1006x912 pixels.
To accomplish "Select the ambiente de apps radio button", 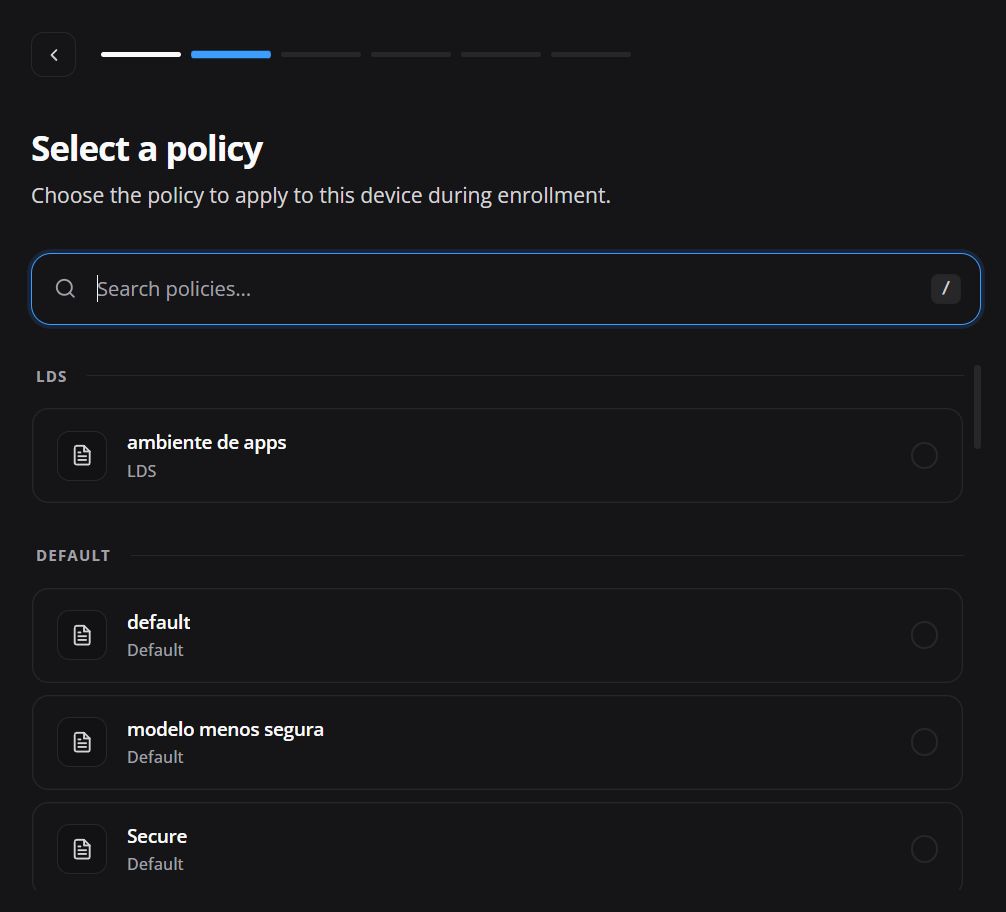I will [x=925, y=456].
